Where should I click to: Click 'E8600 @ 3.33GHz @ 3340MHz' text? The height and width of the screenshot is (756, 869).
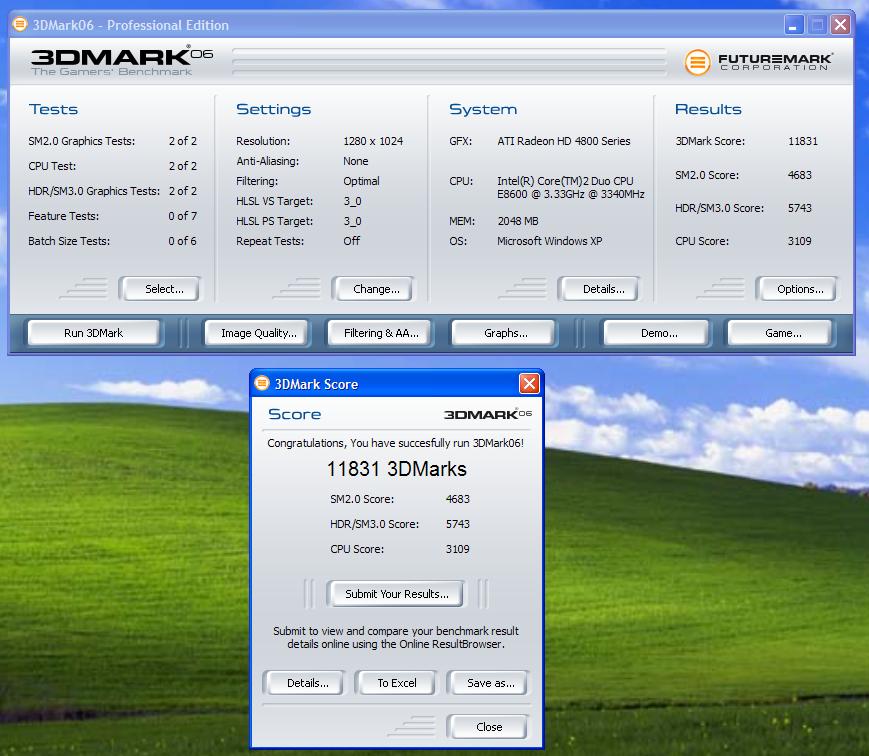[570, 194]
